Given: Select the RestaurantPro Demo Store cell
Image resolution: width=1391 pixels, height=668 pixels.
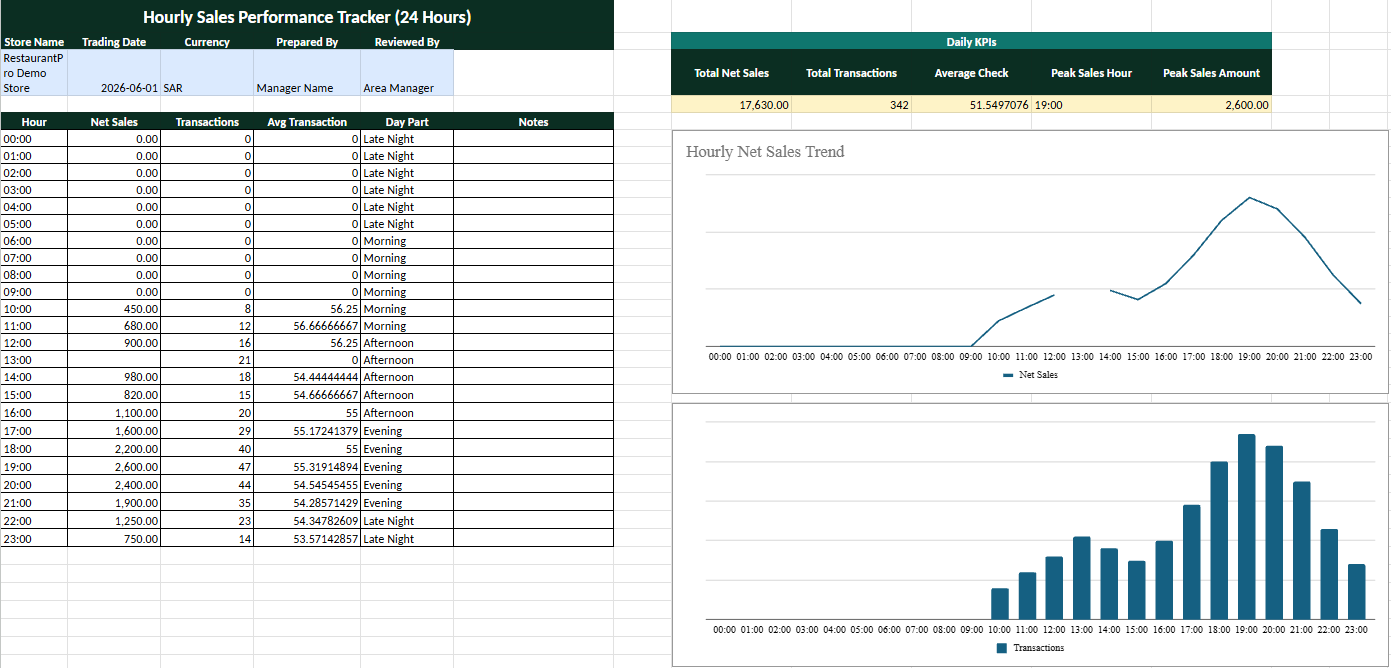Looking at the screenshot, I should tap(34, 73).
